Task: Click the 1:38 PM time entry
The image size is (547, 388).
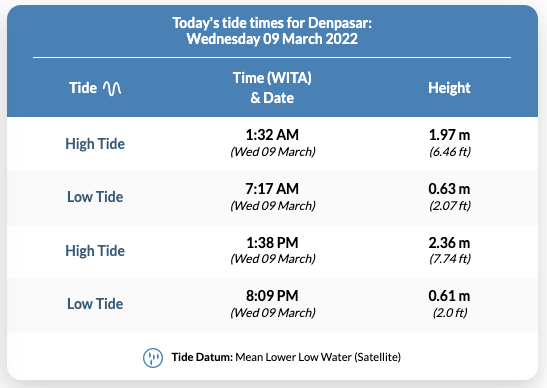Action: tap(272, 243)
